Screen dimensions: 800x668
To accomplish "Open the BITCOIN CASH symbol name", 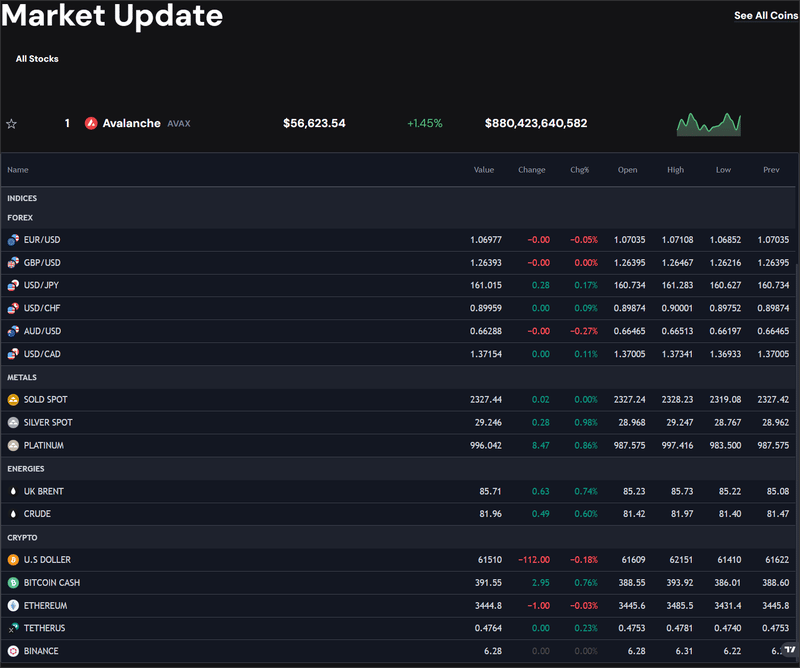I will click(x=52, y=583).
